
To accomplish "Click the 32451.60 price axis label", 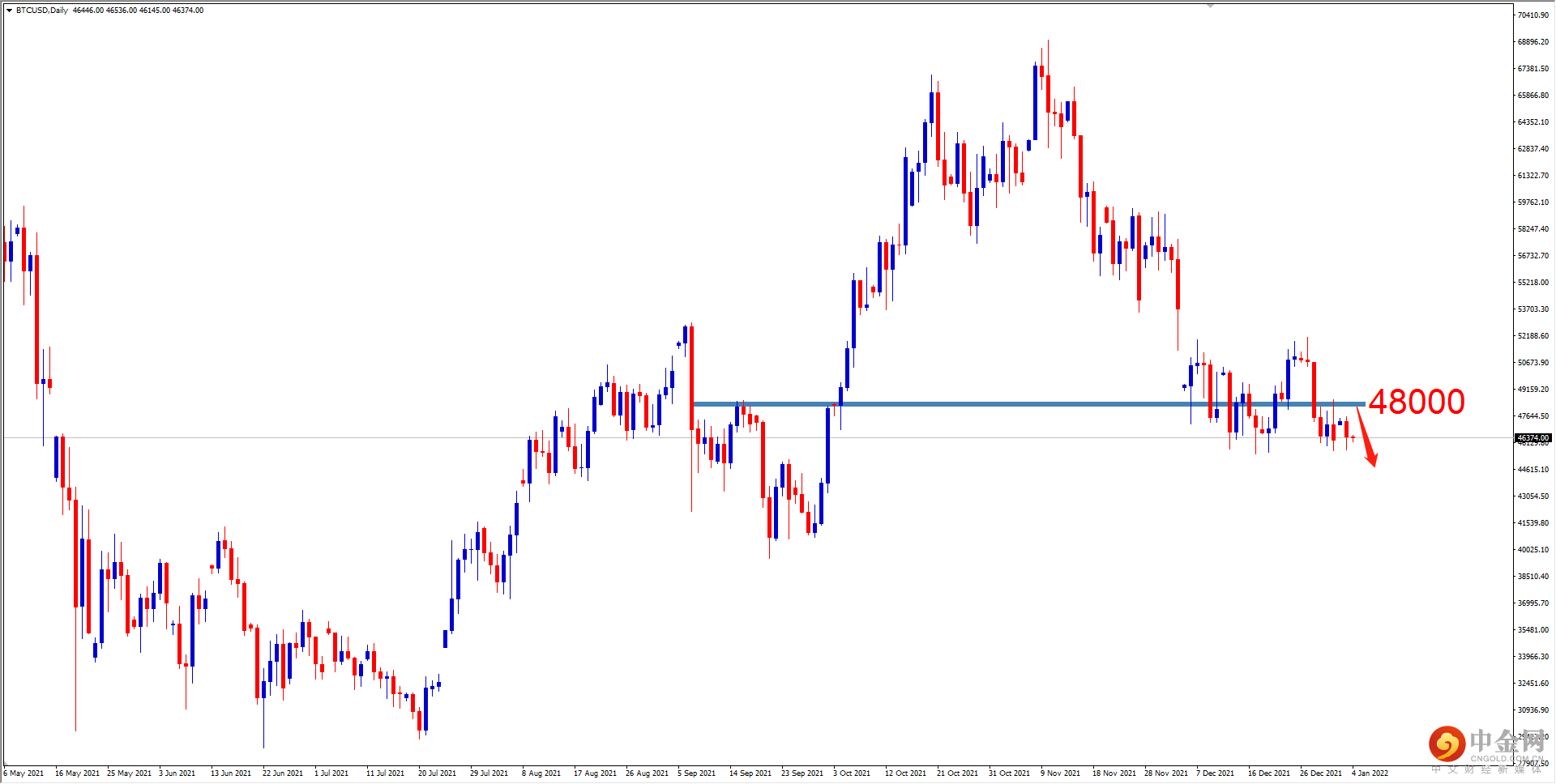I will coord(1533,684).
